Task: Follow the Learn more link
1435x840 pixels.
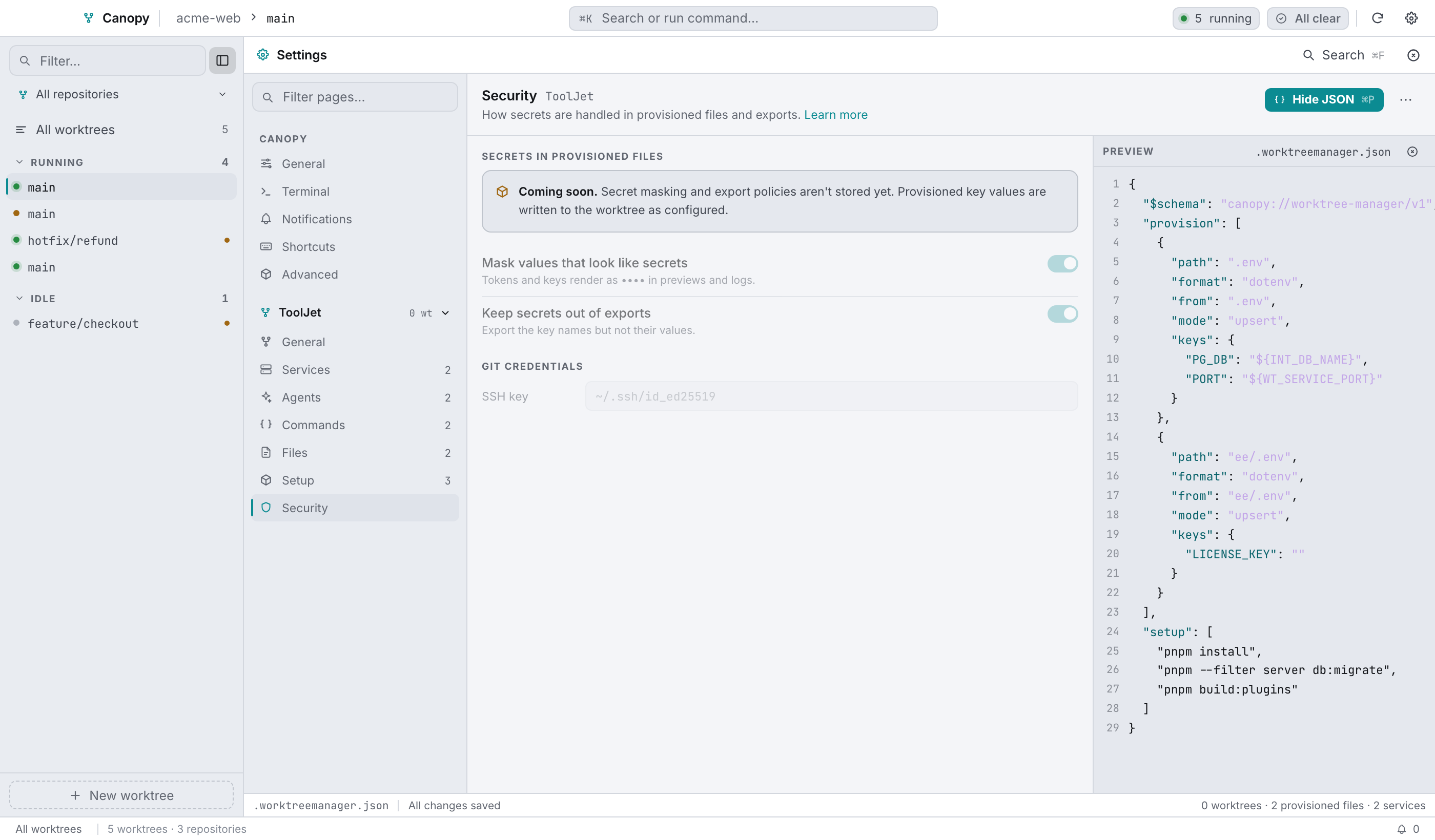Action: pyautogui.click(x=835, y=115)
